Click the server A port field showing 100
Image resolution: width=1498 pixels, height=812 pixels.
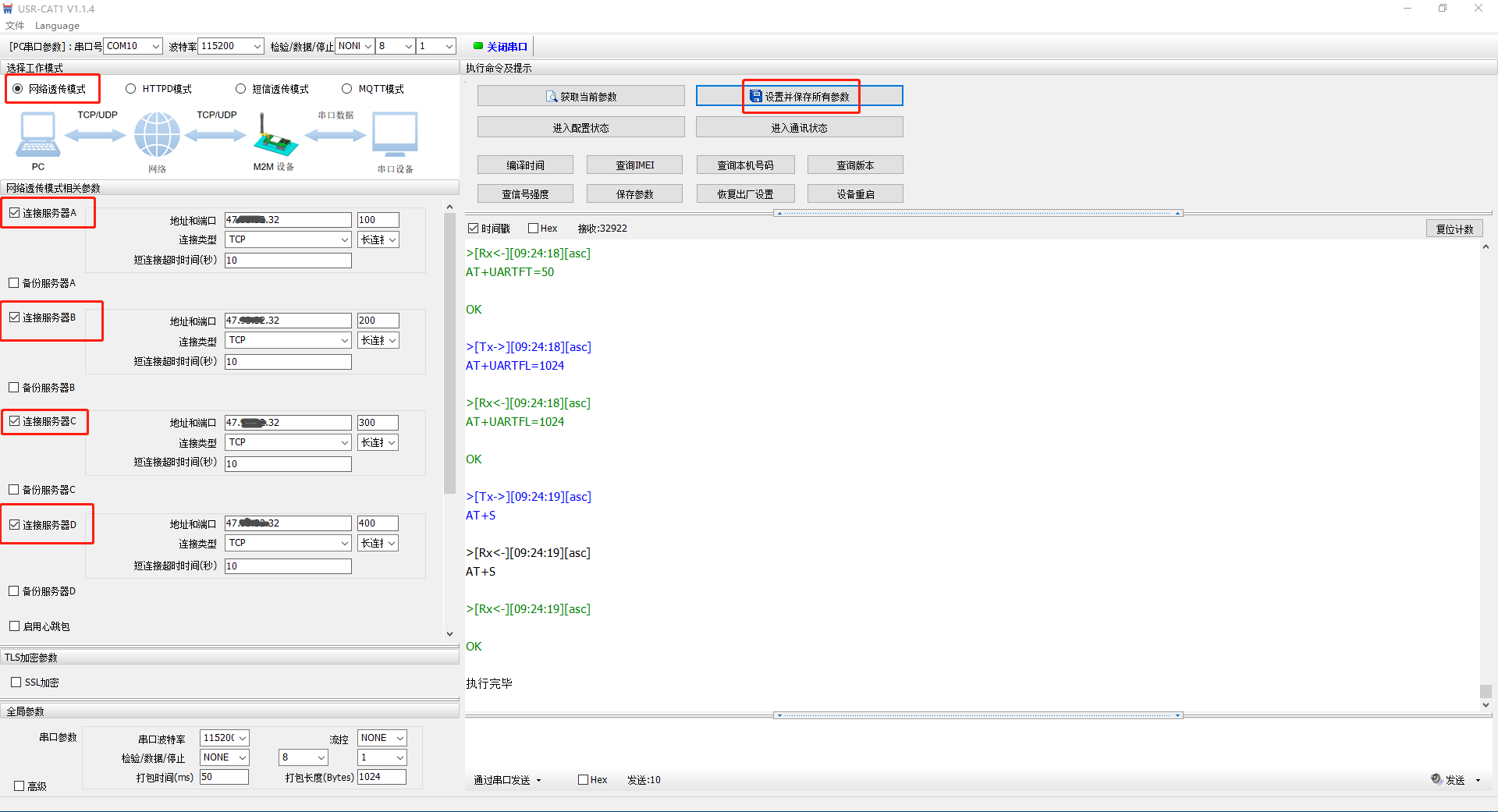tap(378, 220)
